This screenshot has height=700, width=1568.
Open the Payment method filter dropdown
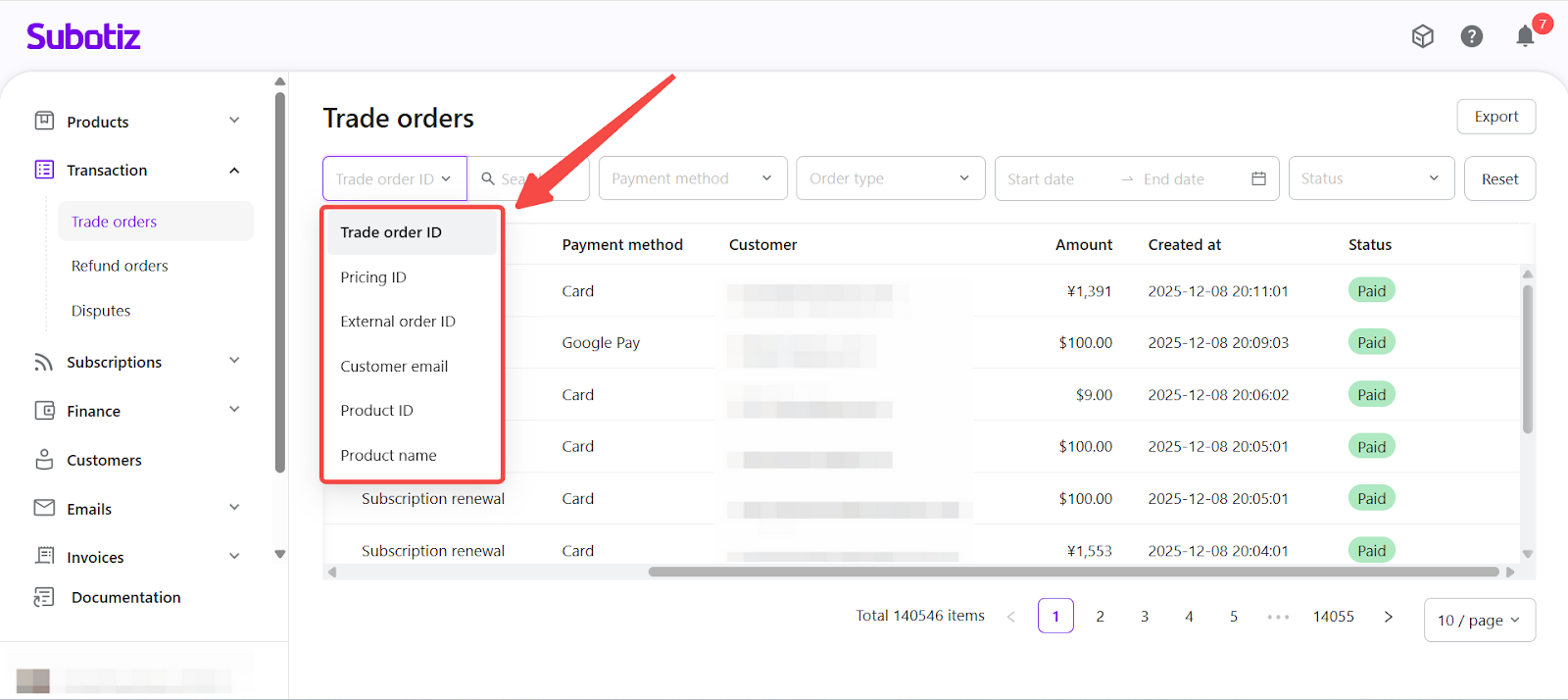(x=692, y=178)
